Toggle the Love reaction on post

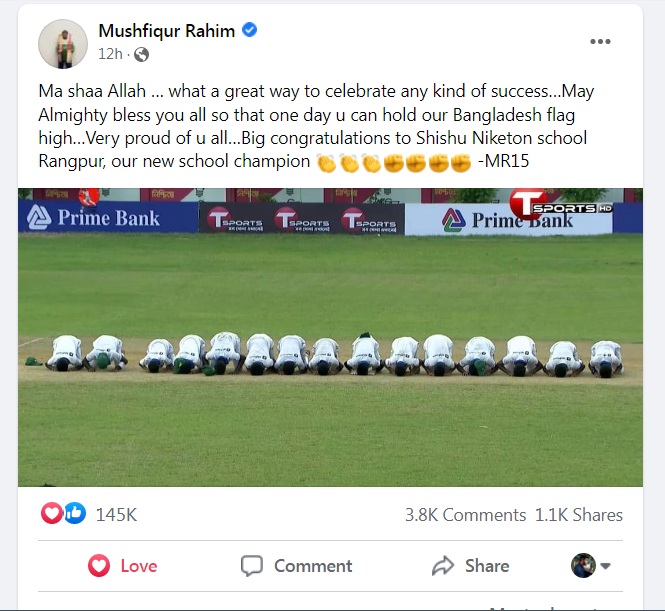pyautogui.click(x=123, y=566)
